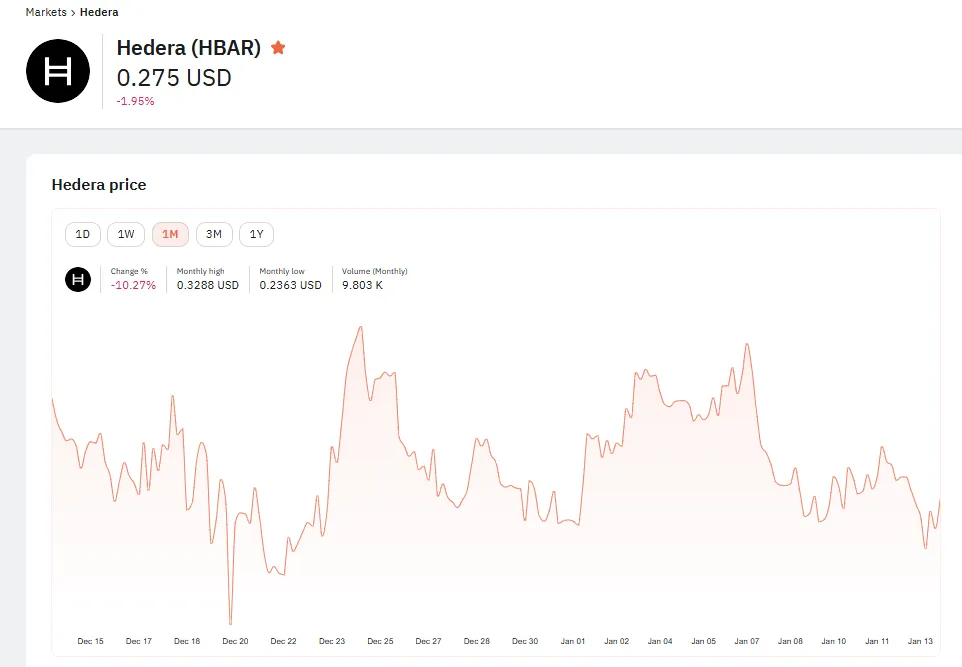Click the Jan 07 axis label
962x667 pixels.
coord(747,641)
